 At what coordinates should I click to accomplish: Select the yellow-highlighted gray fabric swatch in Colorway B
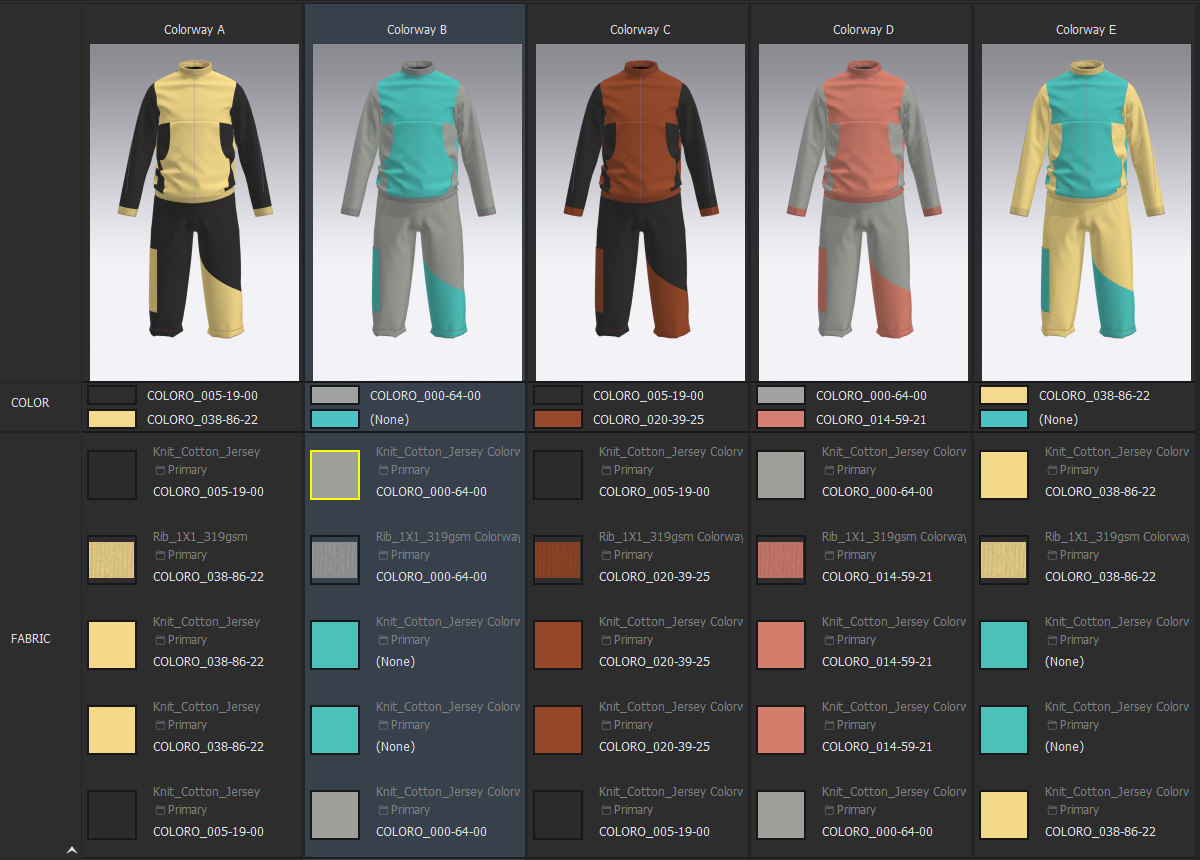[335, 475]
